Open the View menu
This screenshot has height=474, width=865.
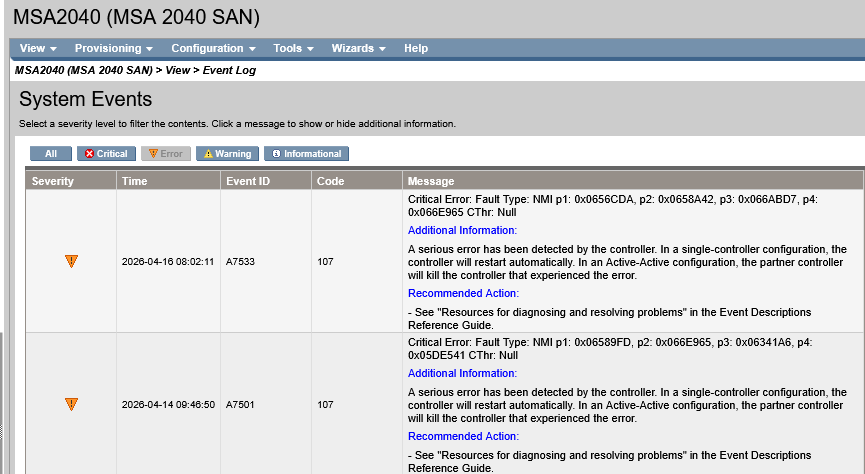[x=38, y=48]
